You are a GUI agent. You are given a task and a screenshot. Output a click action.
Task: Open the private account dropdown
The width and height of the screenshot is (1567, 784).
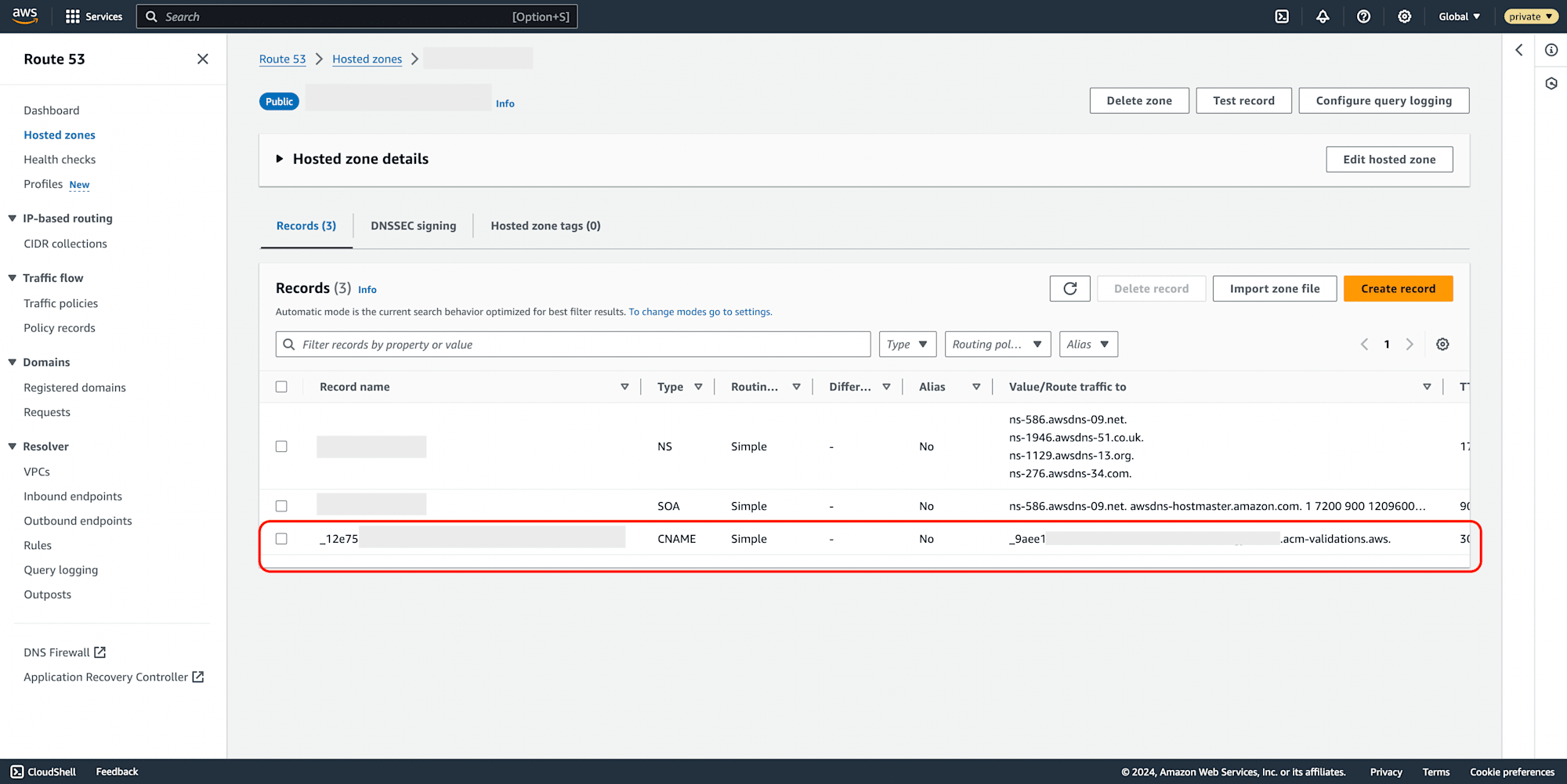click(x=1530, y=16)
